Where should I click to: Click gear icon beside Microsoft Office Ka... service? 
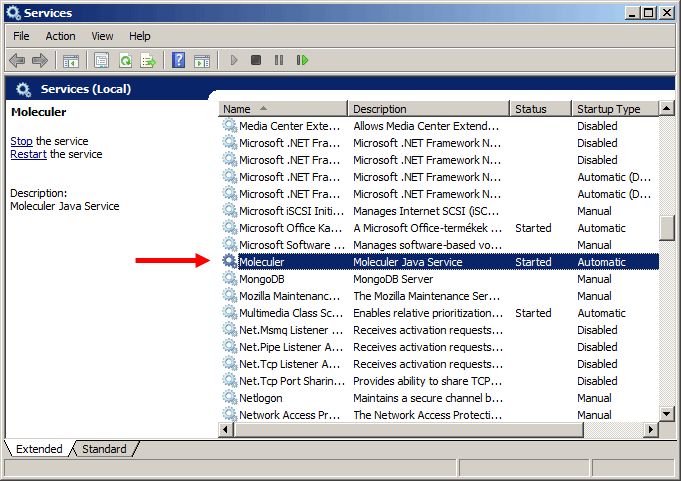pos(230,227)
